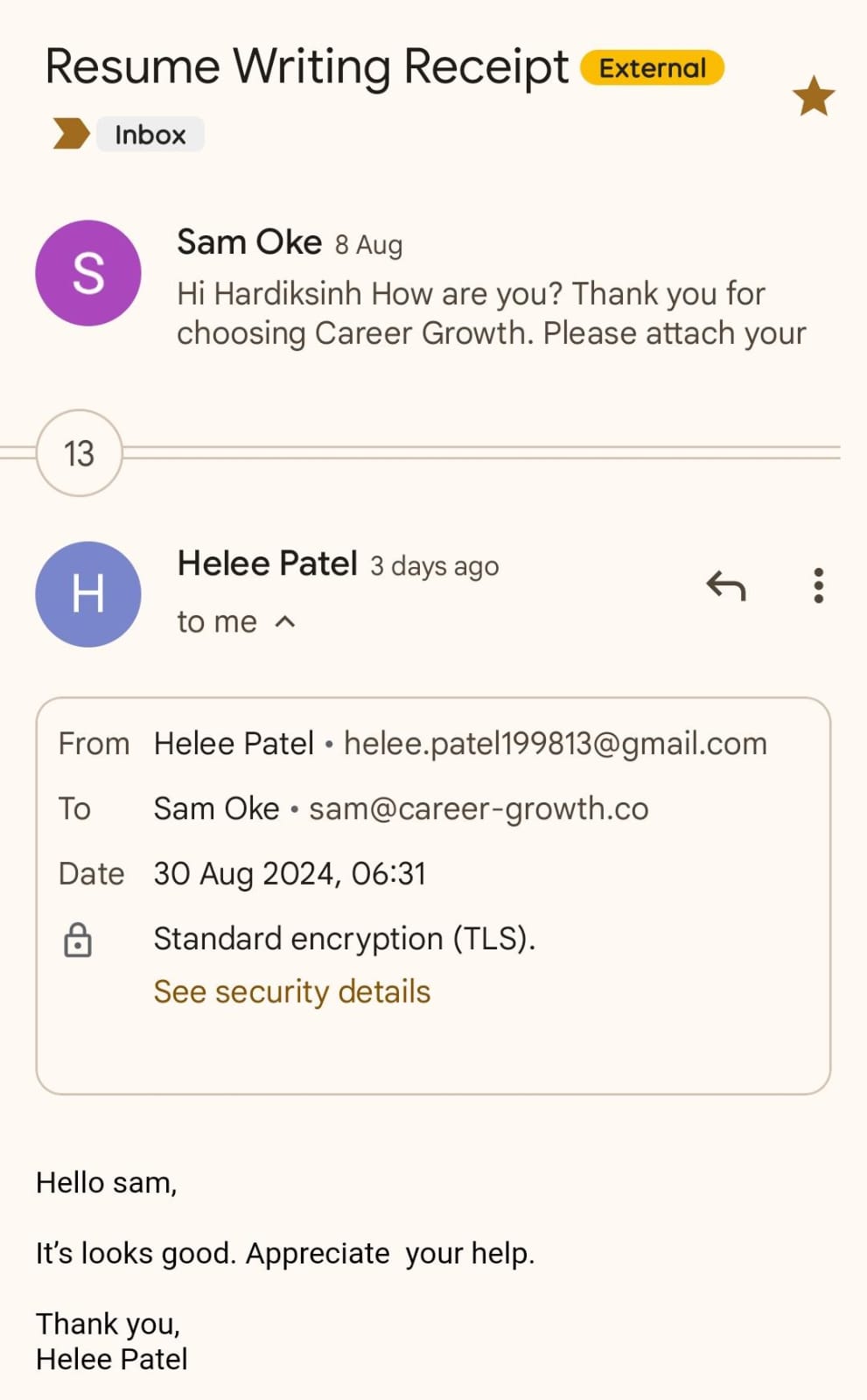Tap the "to me" recipient text
The height and width of the screenshot is (1400, 867).
(217, 622)
